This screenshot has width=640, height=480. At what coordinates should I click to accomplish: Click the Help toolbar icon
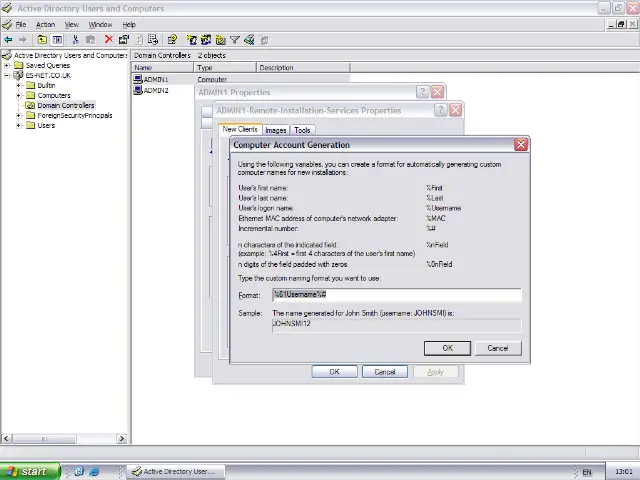pos(172,40)
